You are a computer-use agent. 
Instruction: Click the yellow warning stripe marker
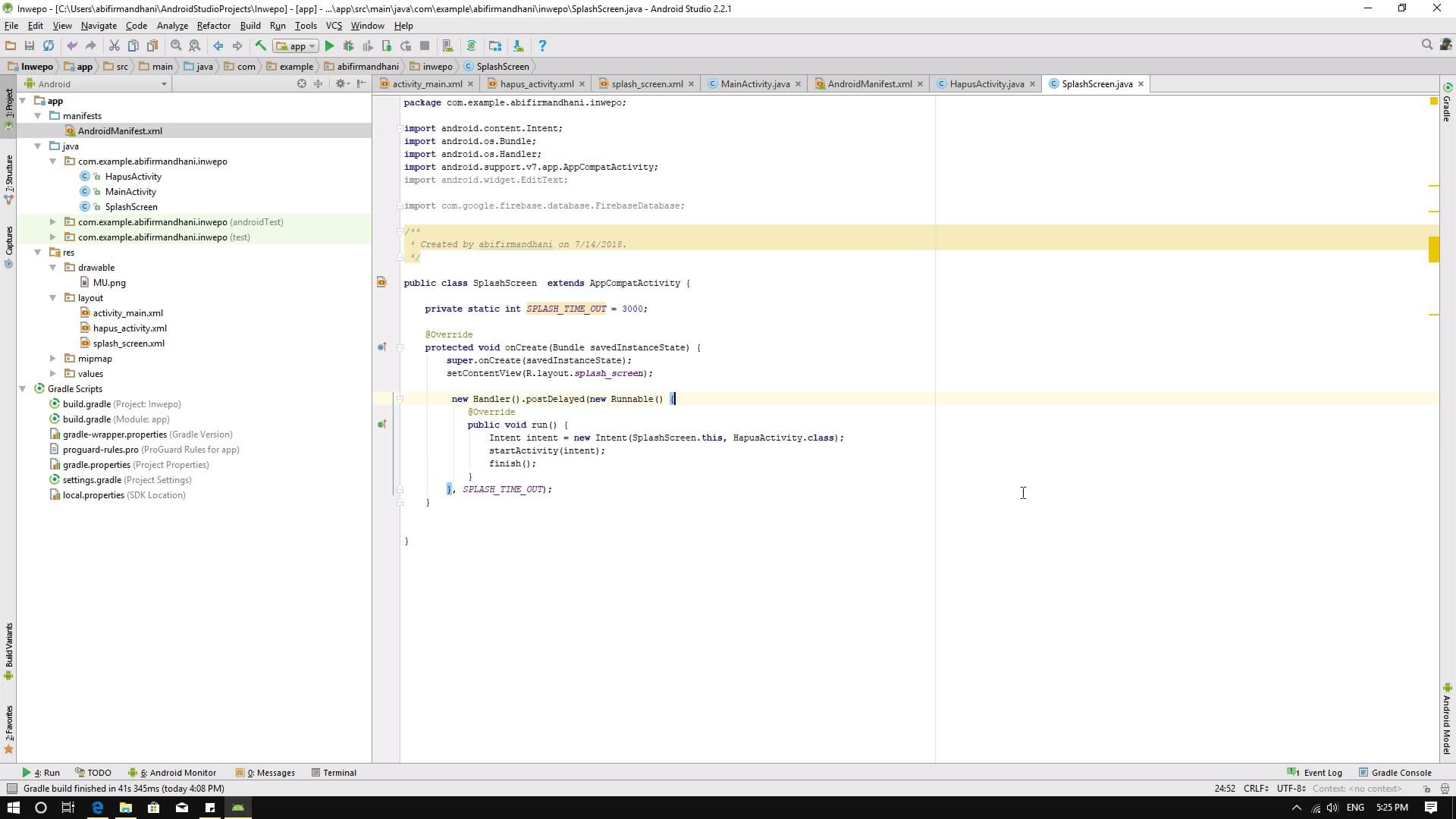[x=1433, y=249]
